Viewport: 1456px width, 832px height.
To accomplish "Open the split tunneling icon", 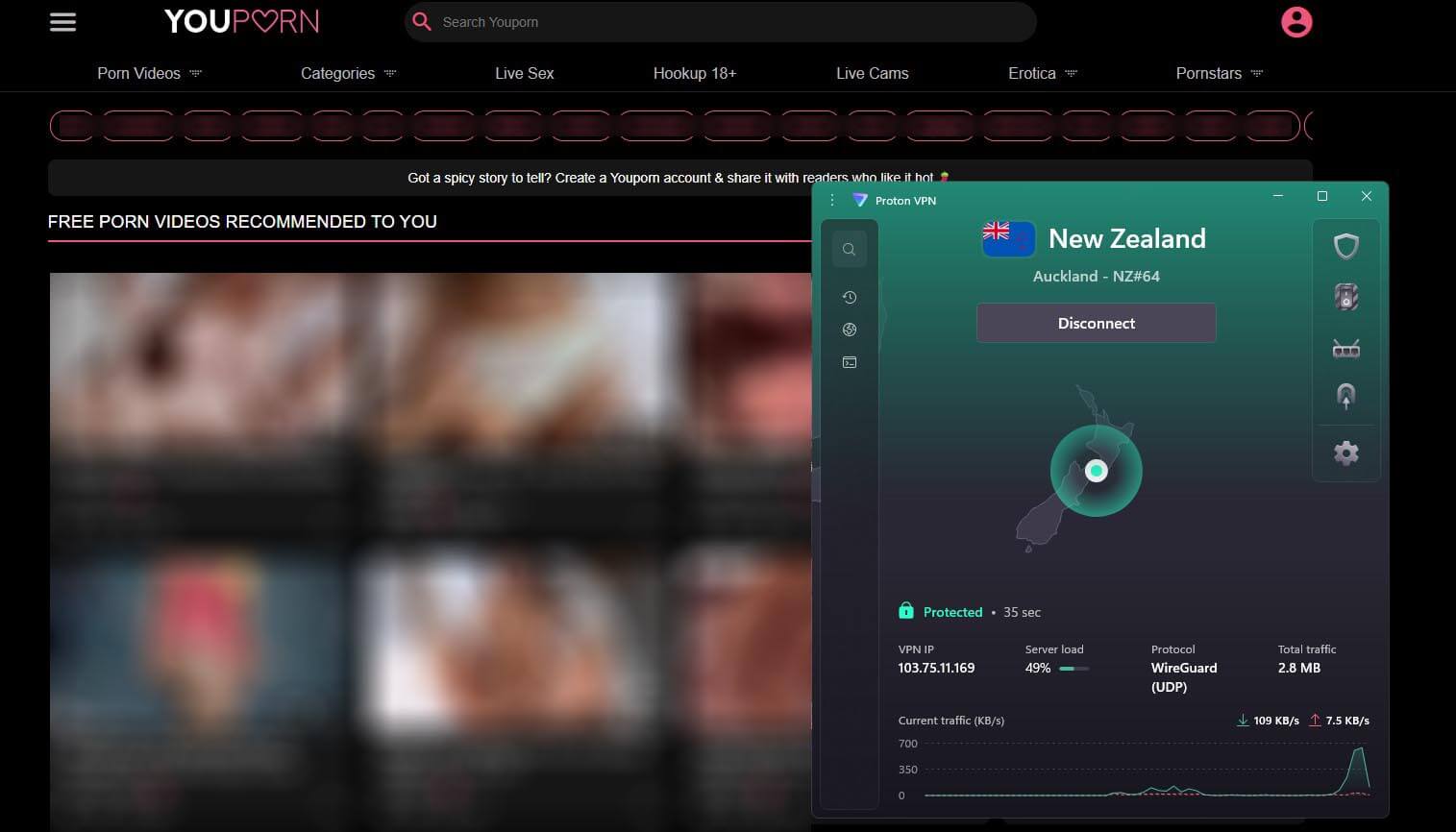I will [1345, 396].
